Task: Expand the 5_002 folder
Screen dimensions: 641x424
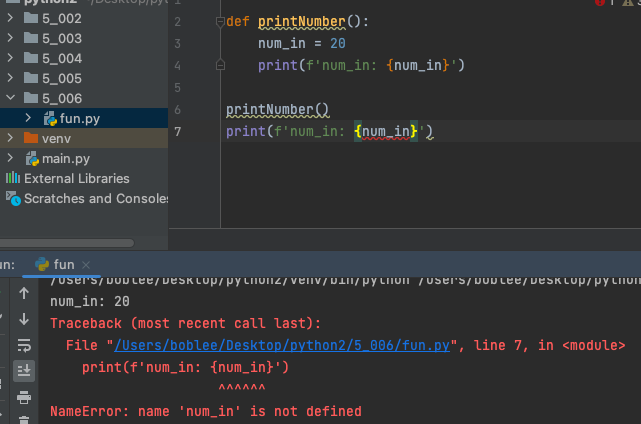Action: [11, 18]
